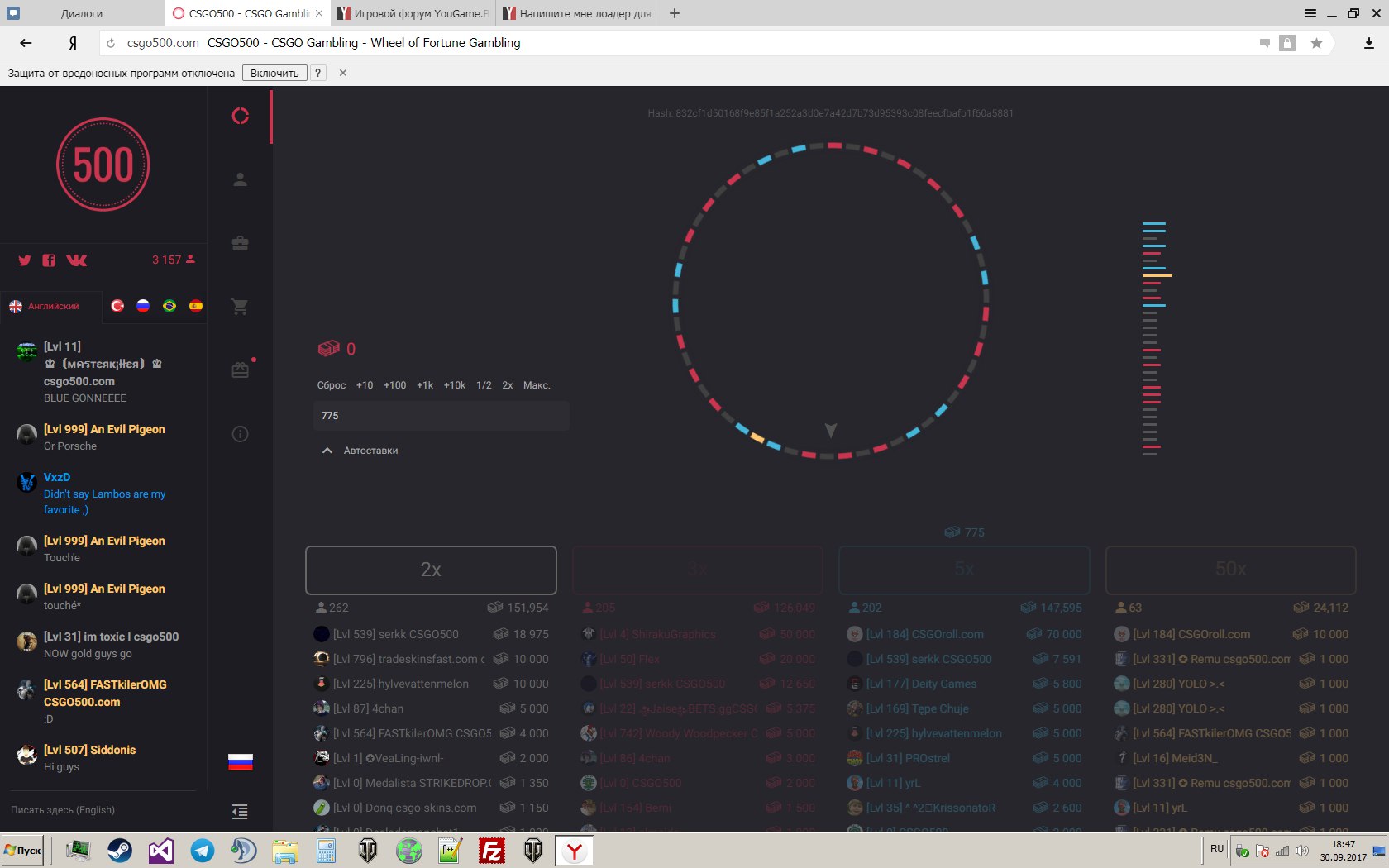Set the maximum bet with Макс.
This screenshot has width=1389, height=868.
pos(537,385)
